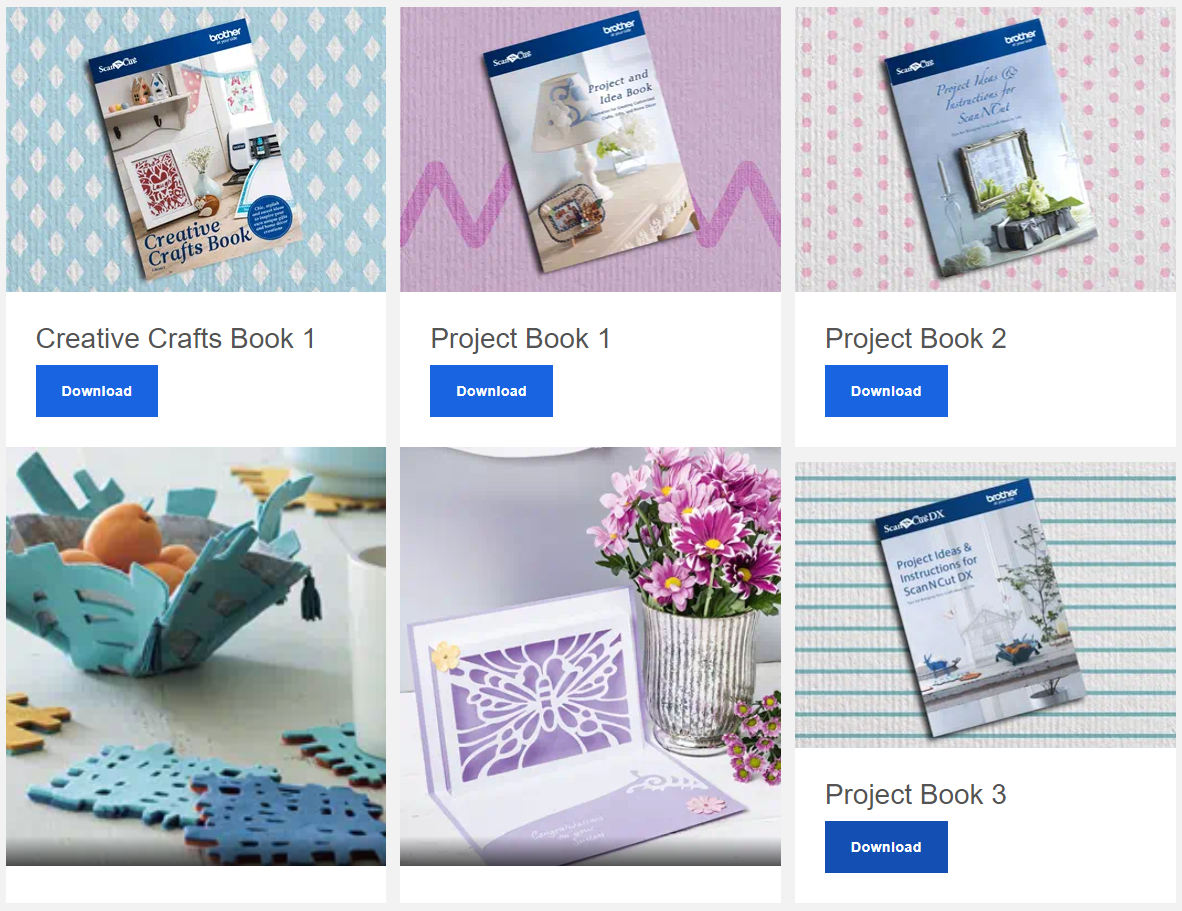Open the Creative Crafts Book cover thumbnail
Viewport: 1182px width, 911px height.
pyautogui.click(x=196, y=149)
